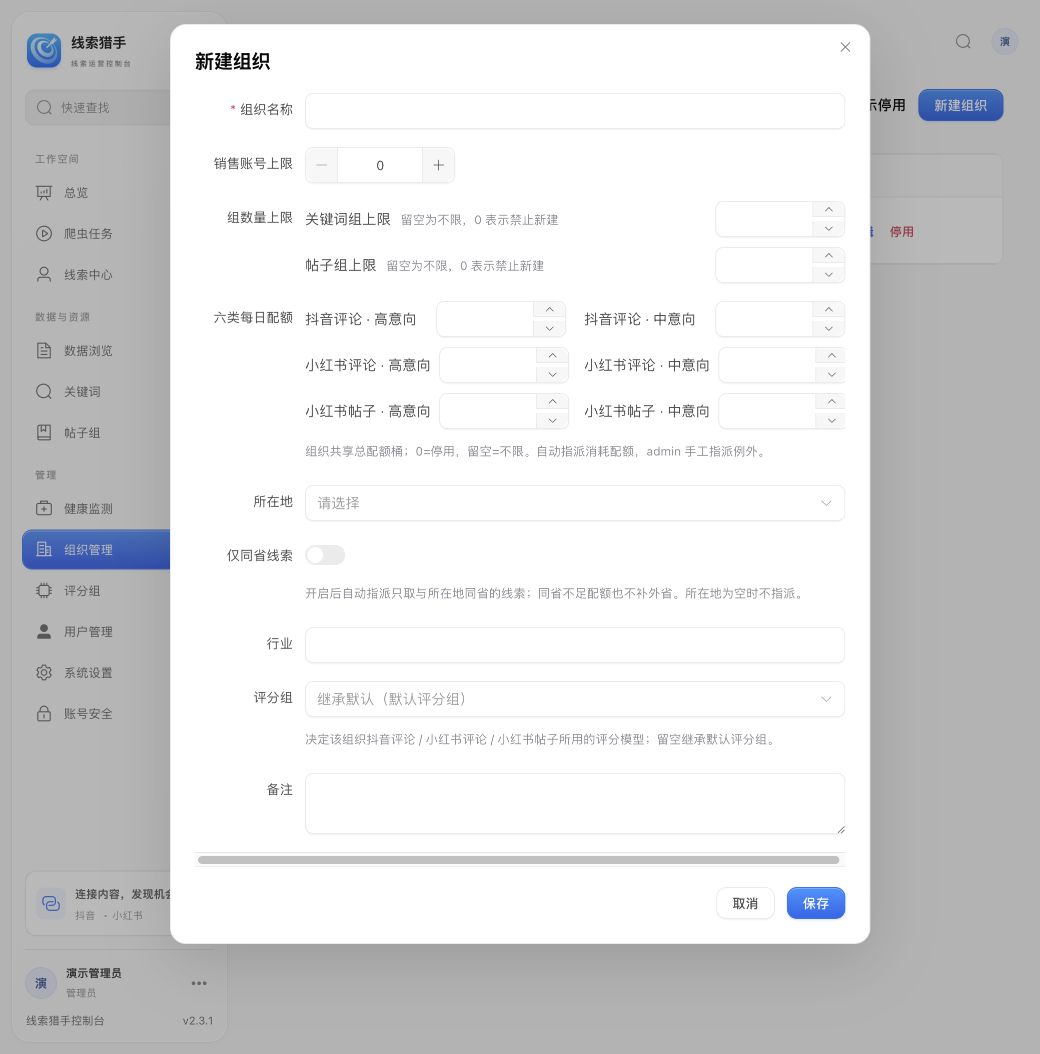Image resolution: width=1040 pixels, height=1054 pixels.
Task: Close the 新建组织 dialog with X
Action: [845, 47]
